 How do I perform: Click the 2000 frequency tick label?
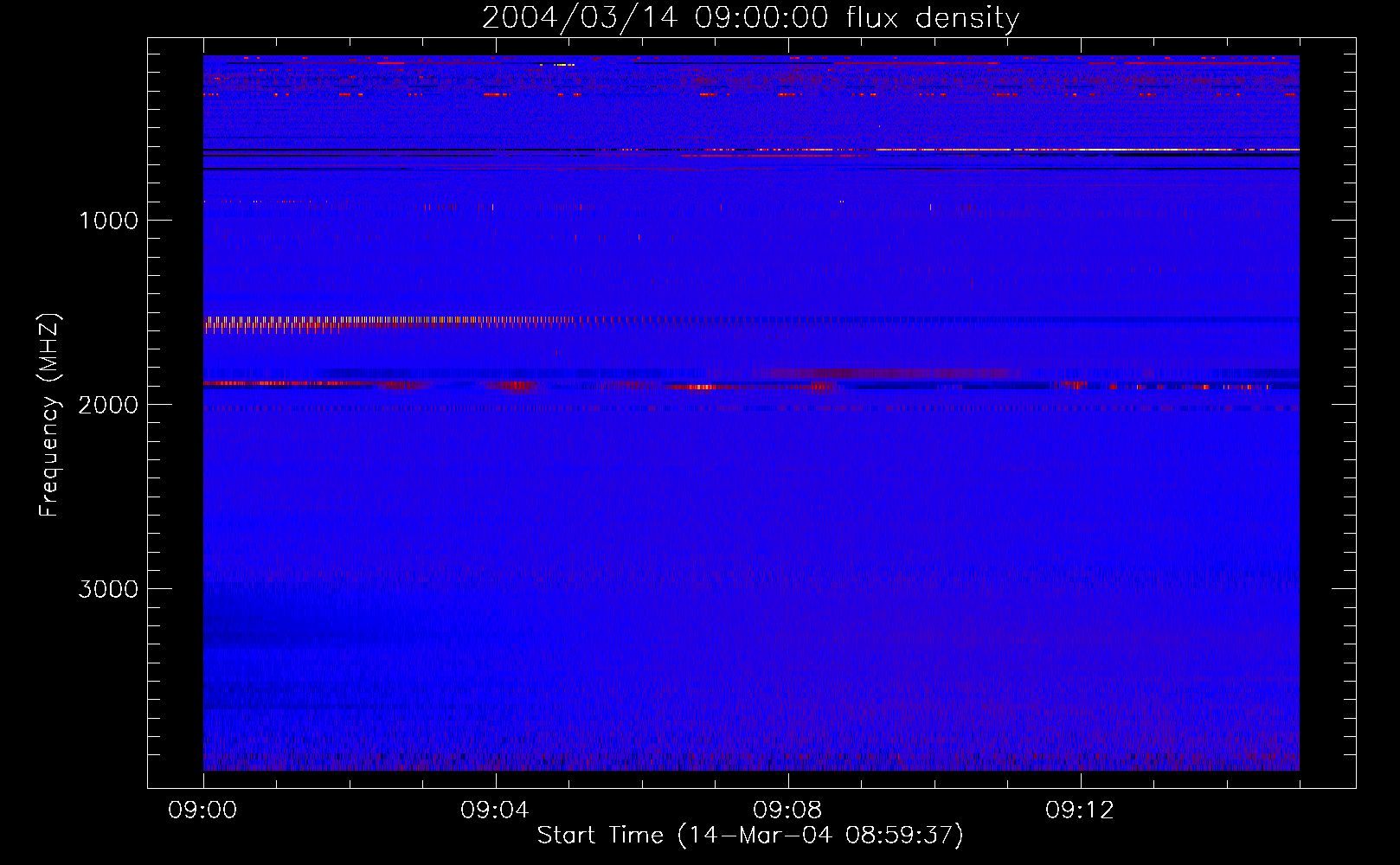tap(108, 405)
